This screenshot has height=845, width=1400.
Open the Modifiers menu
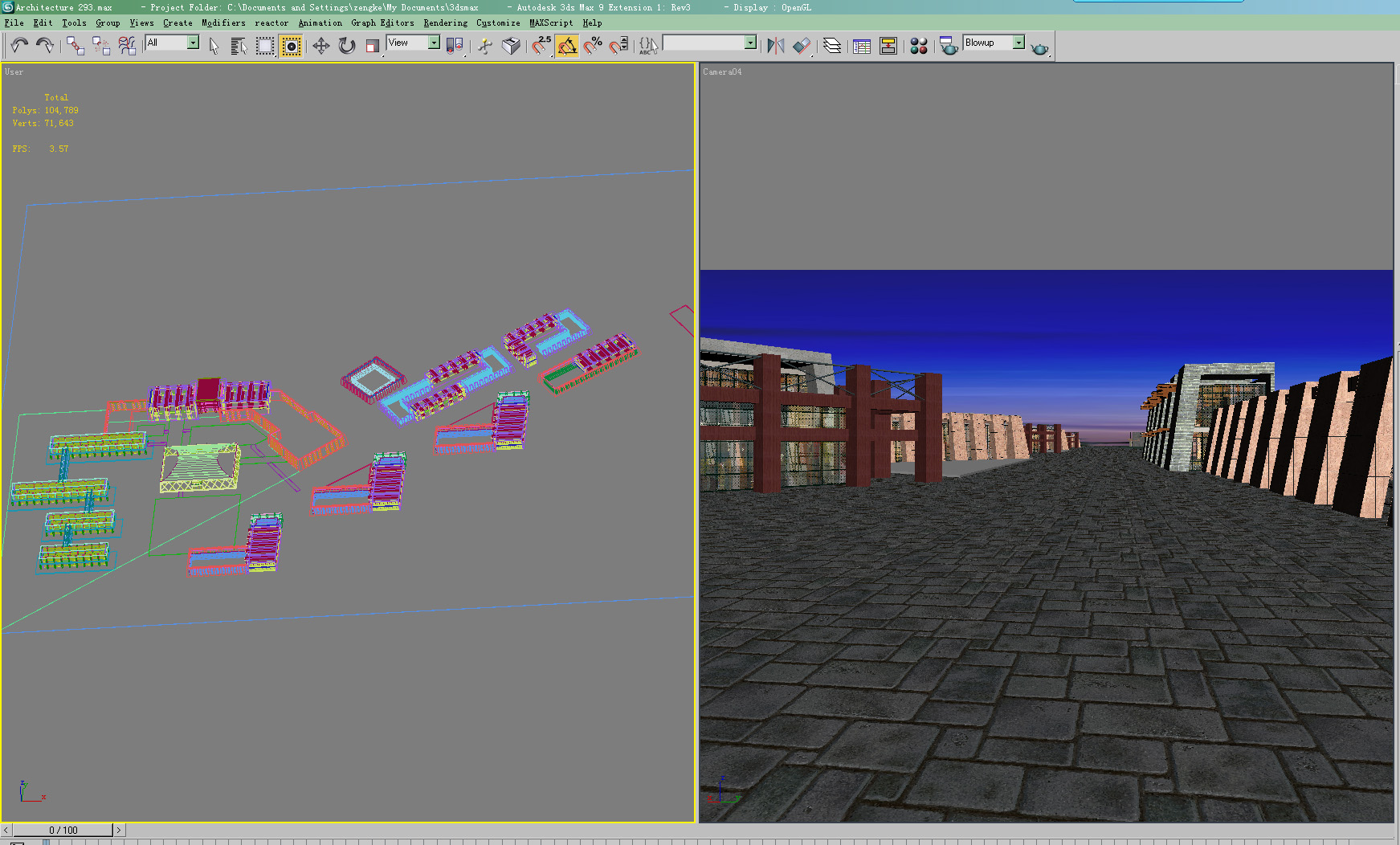[223, 22]
